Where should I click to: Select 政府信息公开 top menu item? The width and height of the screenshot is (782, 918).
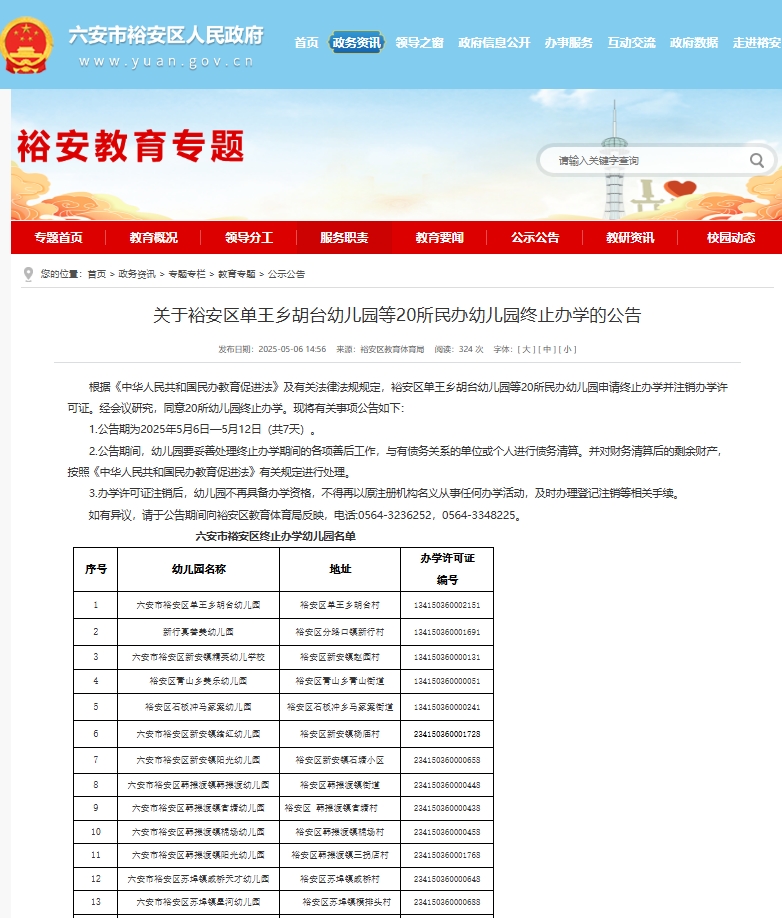pyautogui.click(x=494, y=42)
